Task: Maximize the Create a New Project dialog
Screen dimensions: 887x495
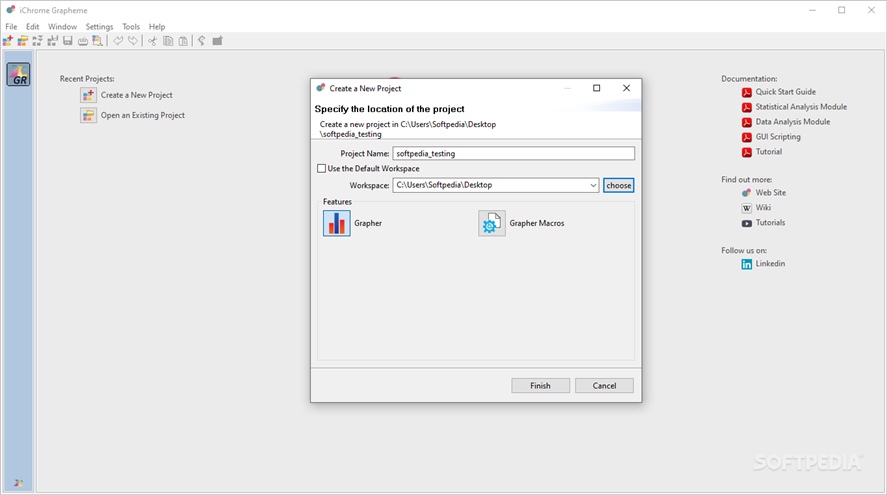Action: [x=596, y=88]
